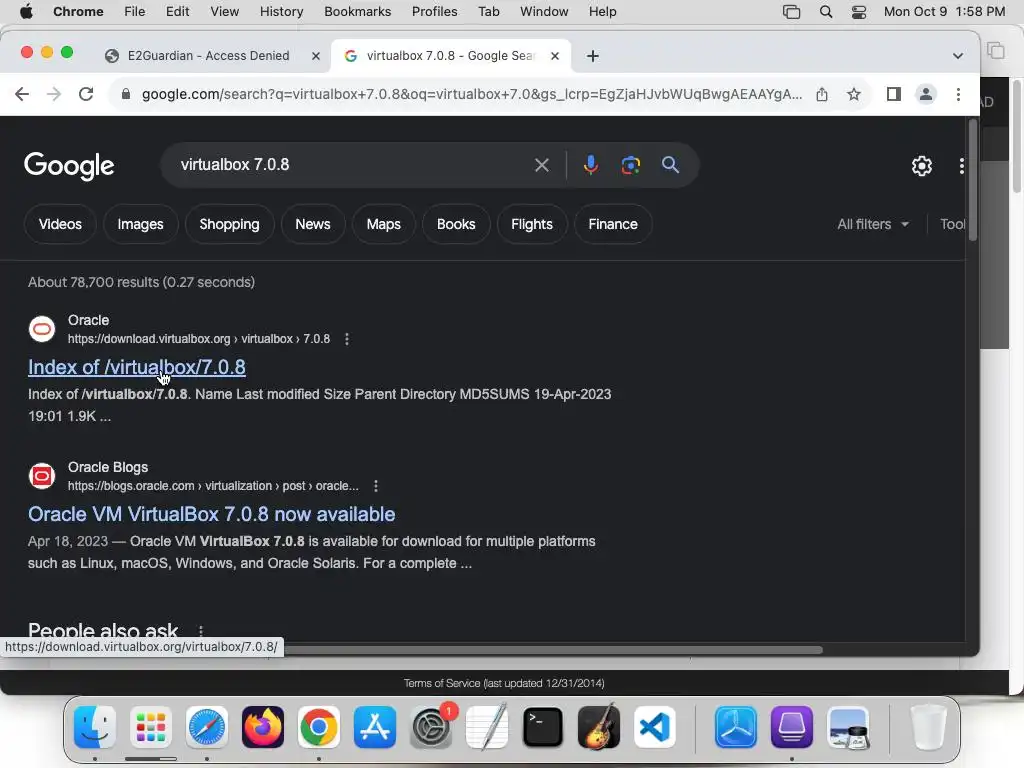Open the Trash in the Dock
This screenshot has width=1024, height=768.
(928, 727)
